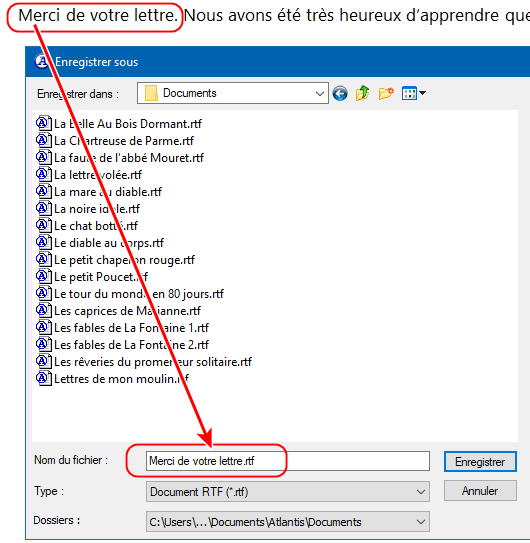This screenshot has width=530, height=543.
Task: Click the Annuler button
Action: coord(480,491)
